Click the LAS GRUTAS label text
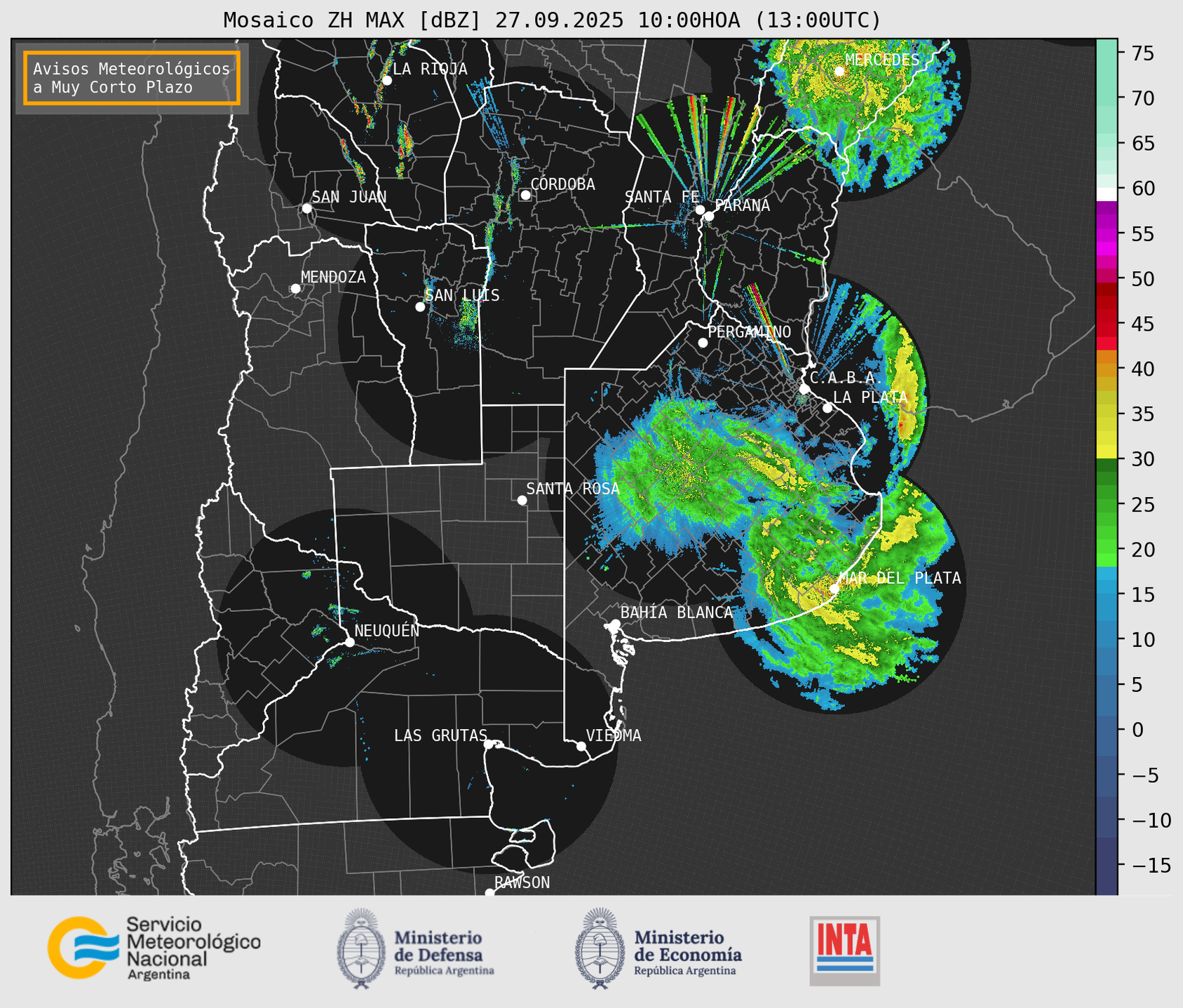This screenshot has width=1183, height=1008. coord(440,735)
